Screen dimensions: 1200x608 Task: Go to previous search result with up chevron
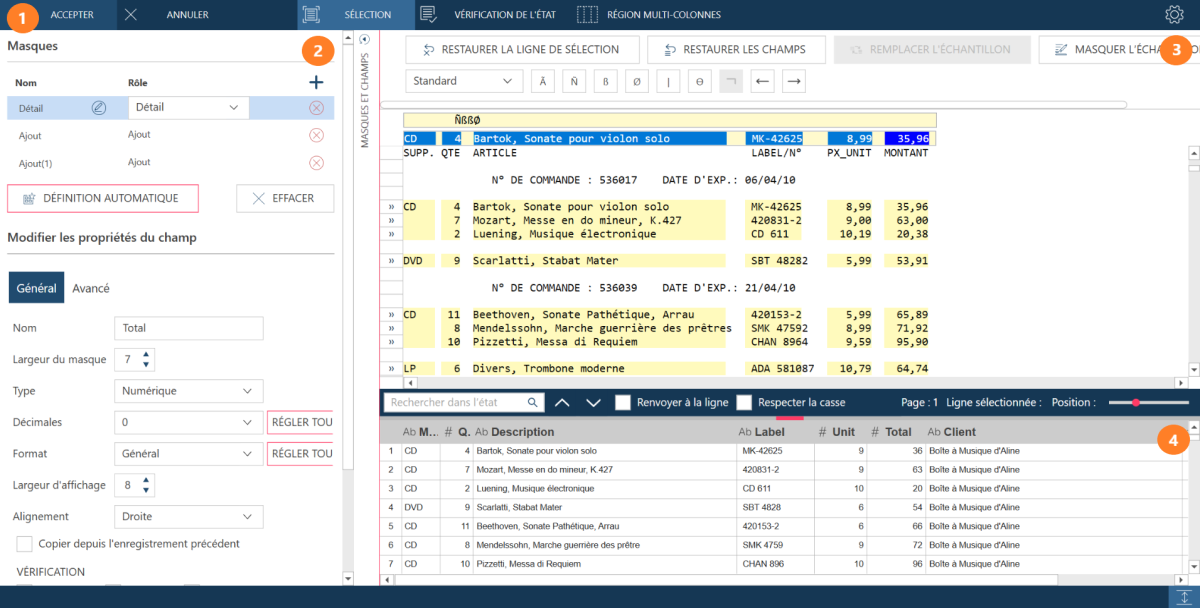(562, 402)
